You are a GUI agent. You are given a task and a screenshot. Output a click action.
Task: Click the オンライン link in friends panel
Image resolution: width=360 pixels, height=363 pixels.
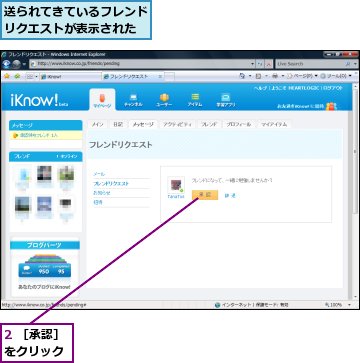[x=68, y=156]
